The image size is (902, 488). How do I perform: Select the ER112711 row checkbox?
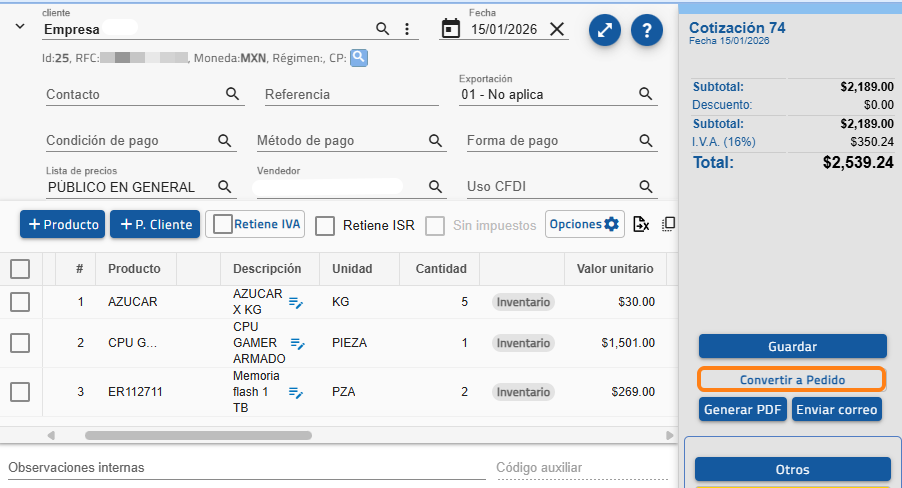tap(20, 392)
